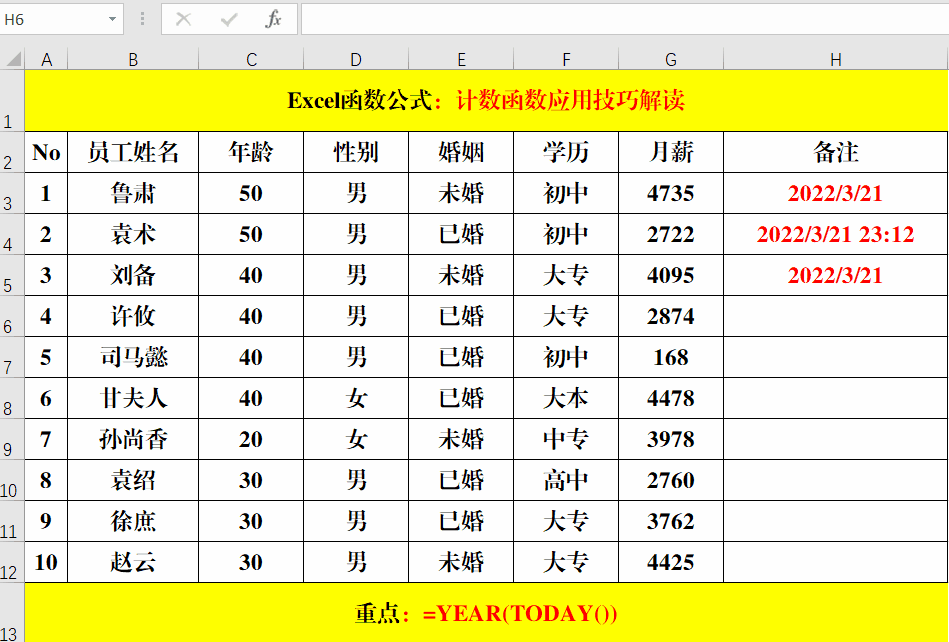Viewport: 949px width, 642px height.
Task: Click the '月薪' header cell
Action: [671, 152]
